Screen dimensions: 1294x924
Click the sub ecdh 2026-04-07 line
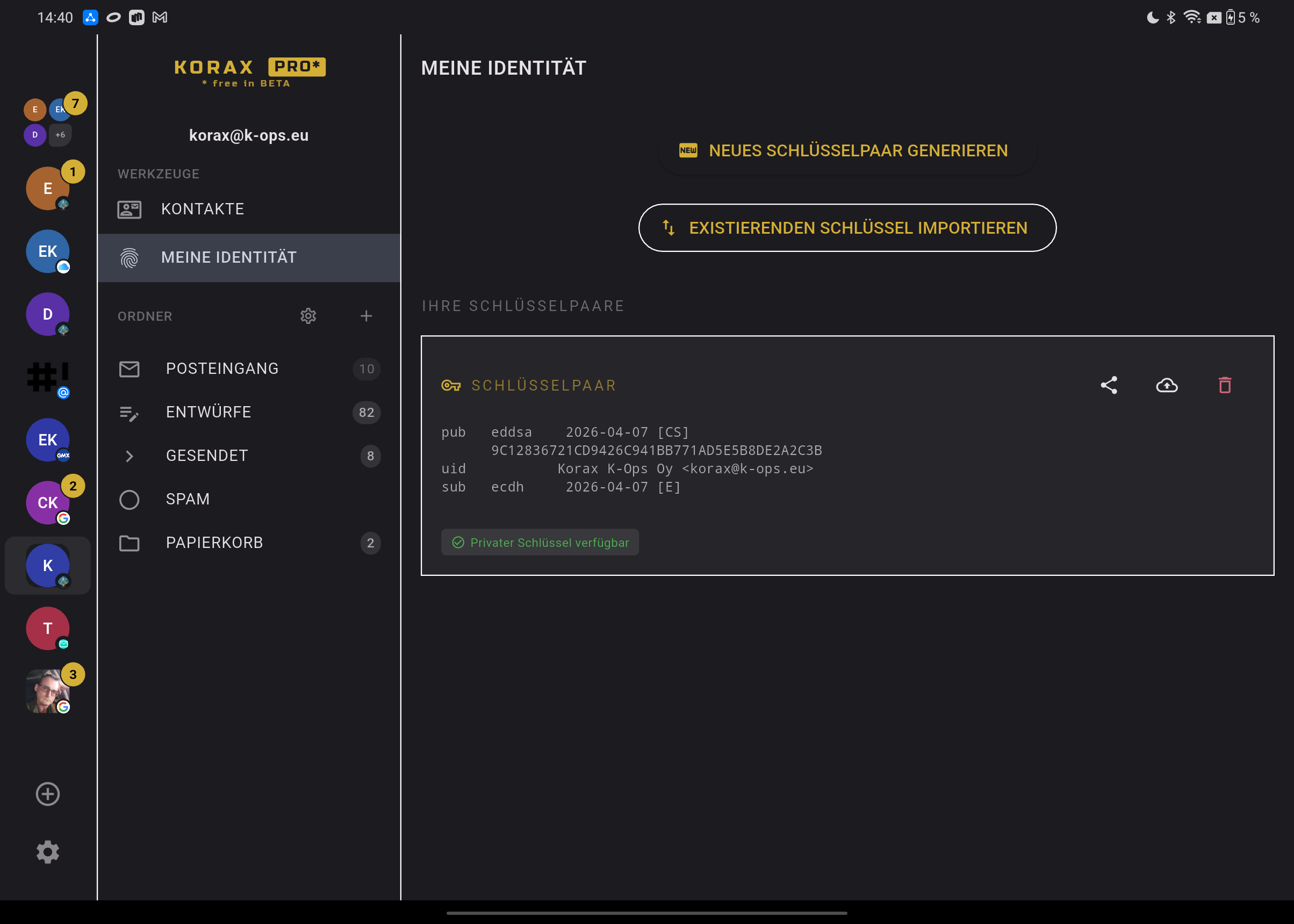pos(561,487)
